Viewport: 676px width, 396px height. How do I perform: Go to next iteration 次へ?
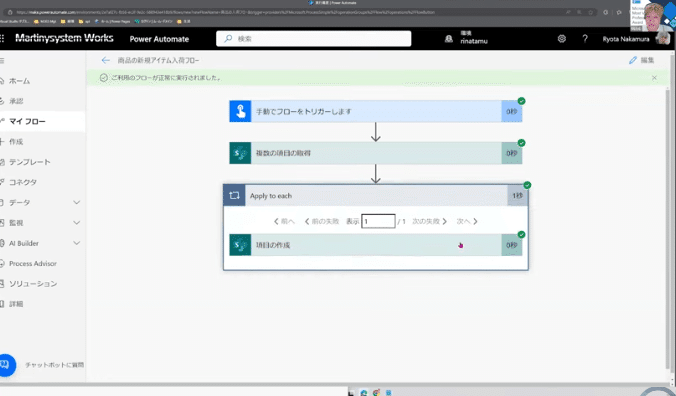click(467, 221)
